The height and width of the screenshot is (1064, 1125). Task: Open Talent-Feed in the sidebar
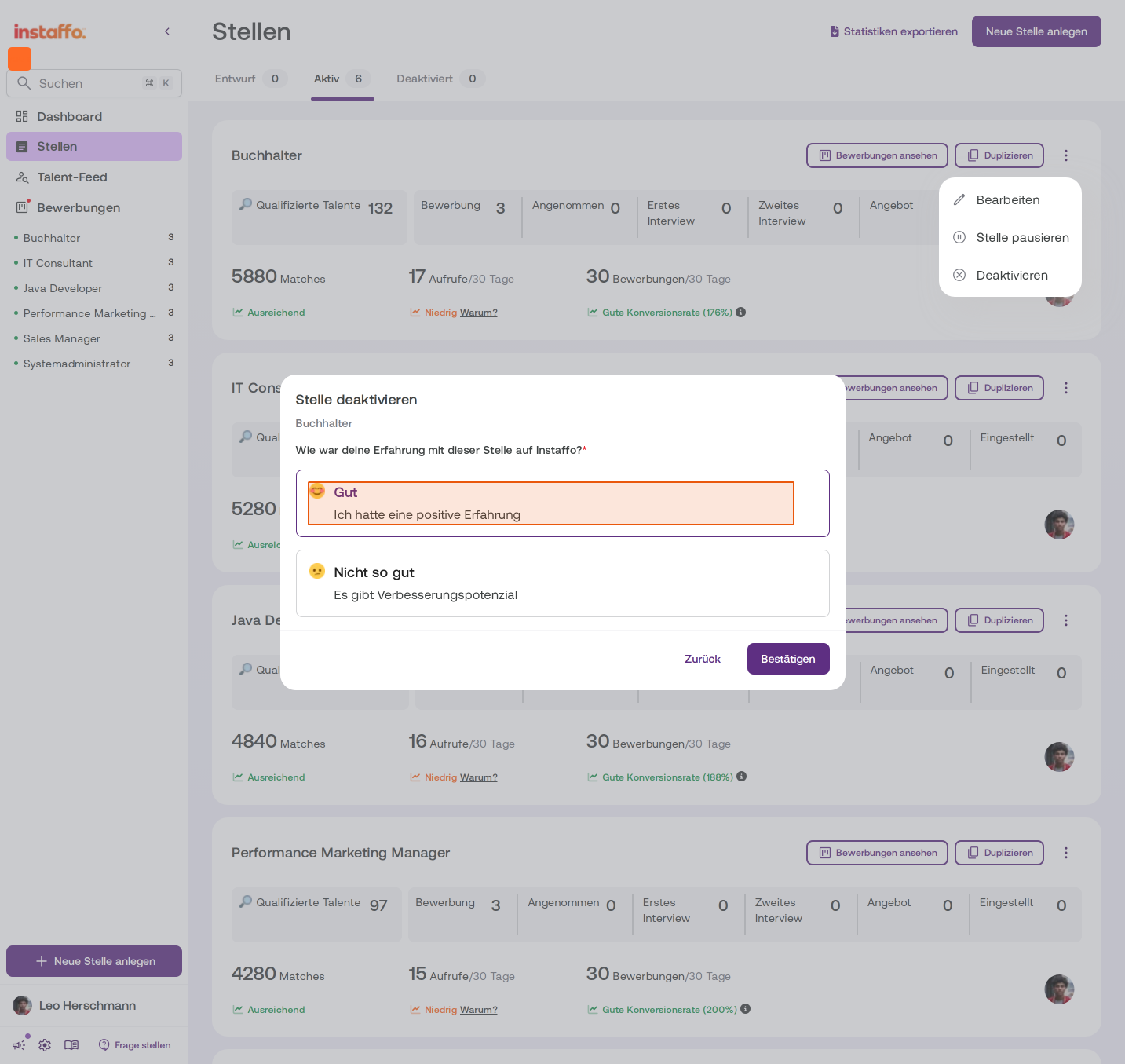coord(94,177)
